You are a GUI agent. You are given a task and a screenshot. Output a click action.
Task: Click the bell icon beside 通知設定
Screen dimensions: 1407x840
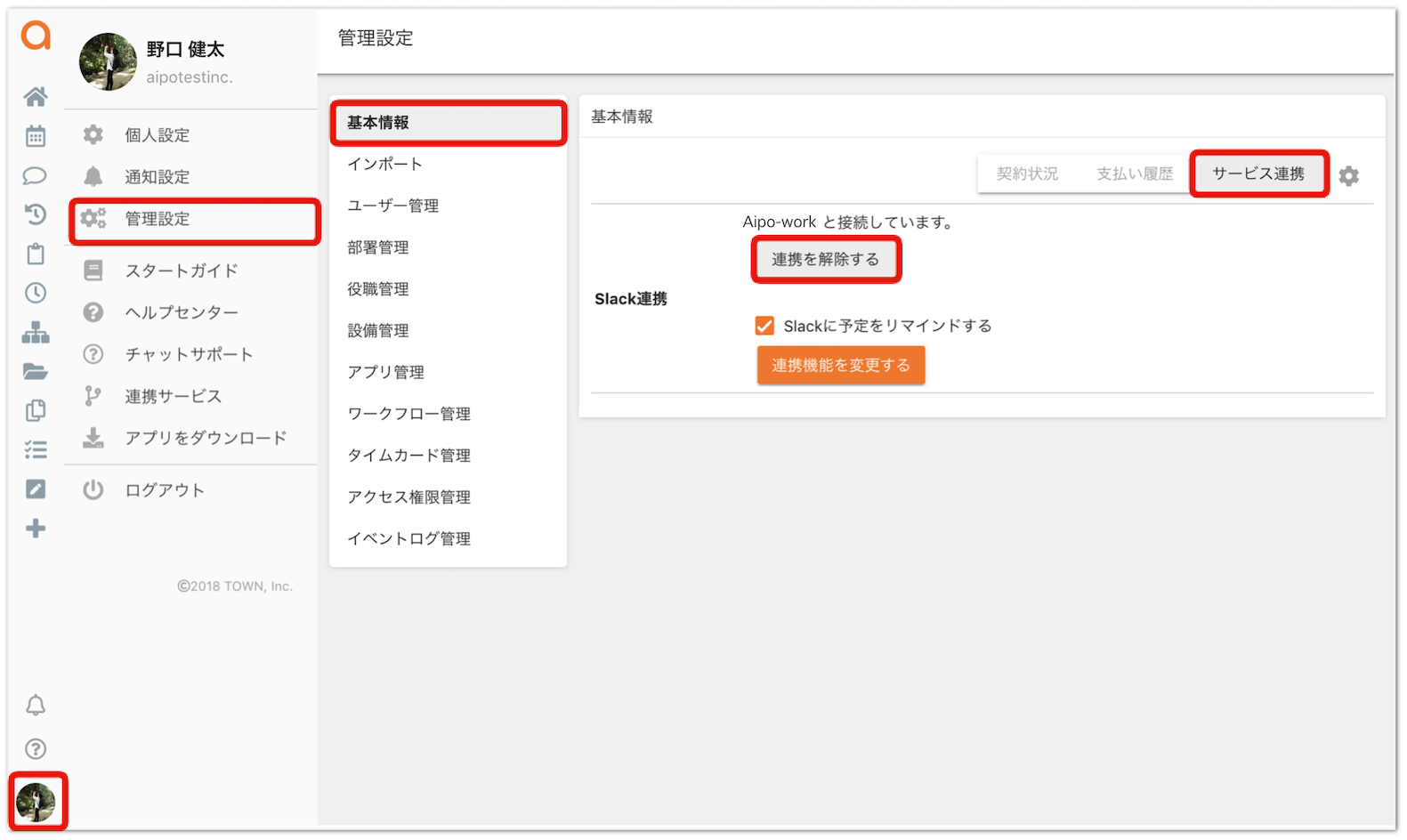coord(93,176)
